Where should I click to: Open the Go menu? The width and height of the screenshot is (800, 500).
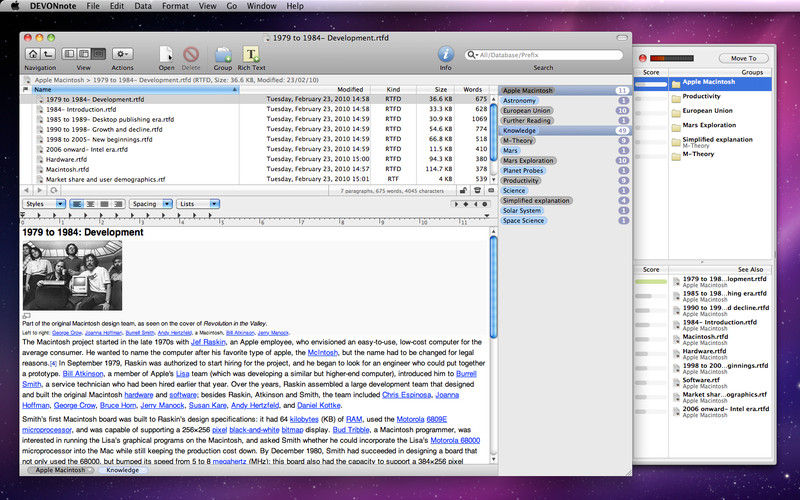click(x=232, y=6)
